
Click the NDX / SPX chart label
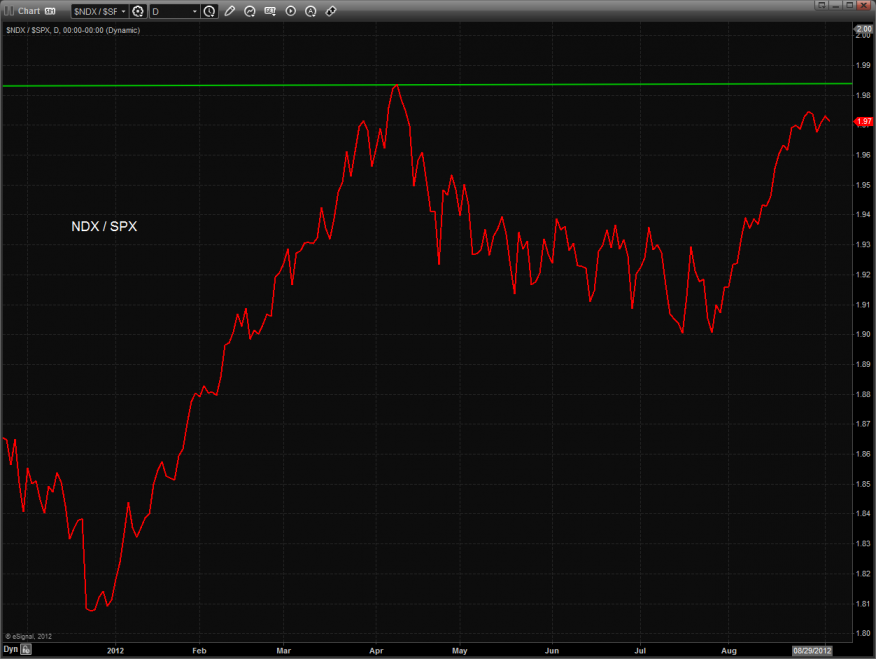[x=104, y=227]
